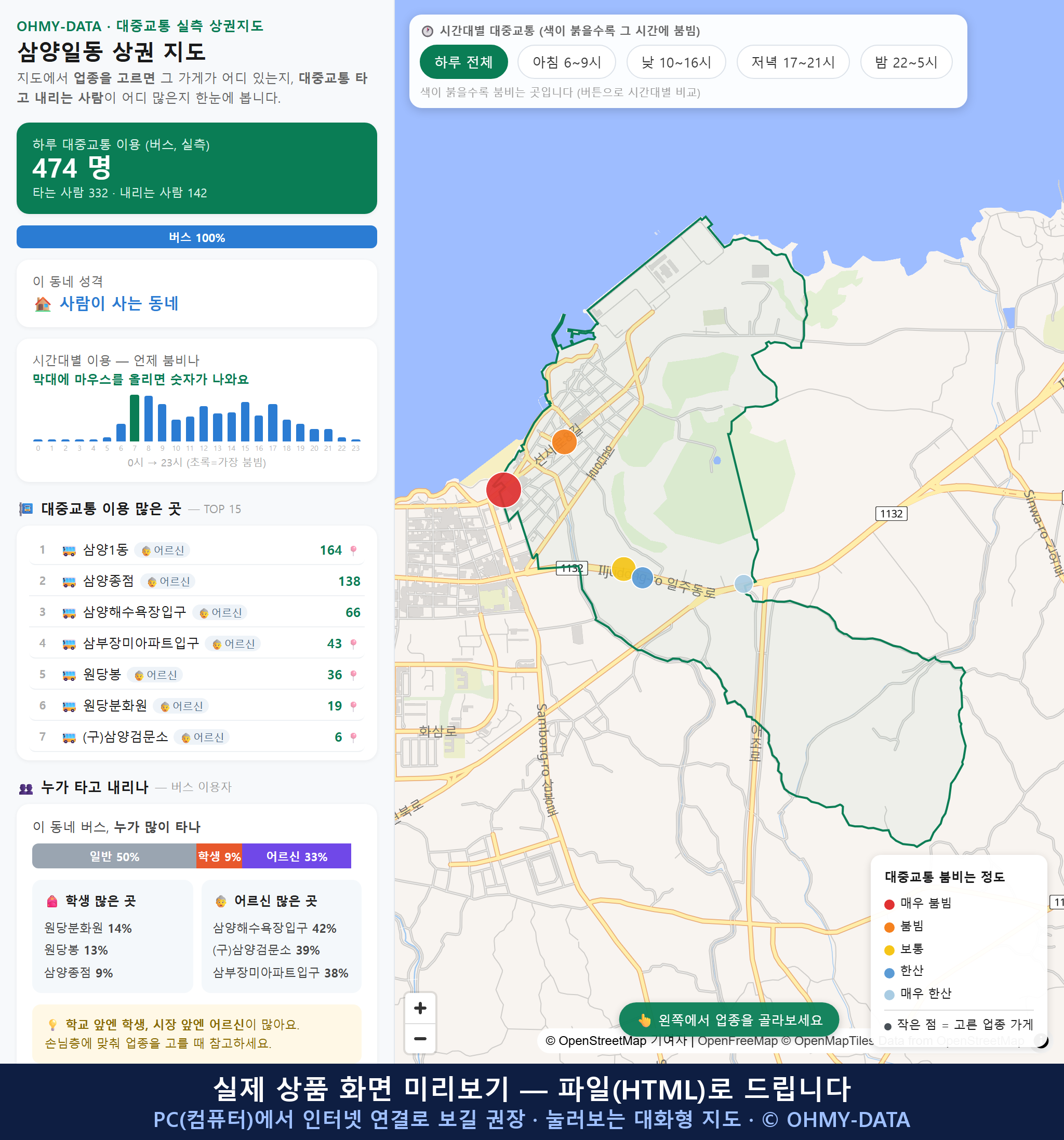Click the 사람이 사는 동네 label
Screen dimensions: 1064x1140
click(x=119, y=304)
